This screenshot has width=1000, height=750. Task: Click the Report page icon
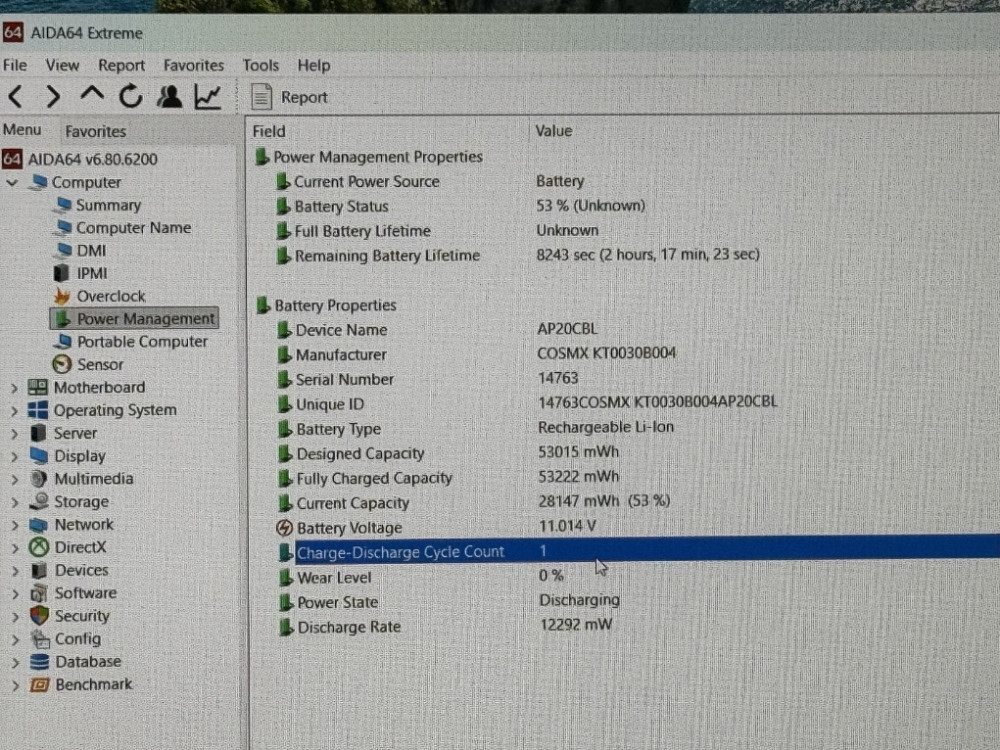261,97
